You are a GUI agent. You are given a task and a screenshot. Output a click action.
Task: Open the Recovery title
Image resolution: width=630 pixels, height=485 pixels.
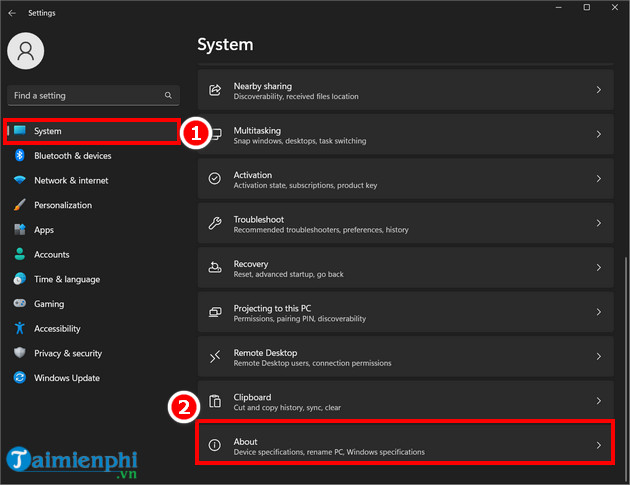tap(251, 264)
